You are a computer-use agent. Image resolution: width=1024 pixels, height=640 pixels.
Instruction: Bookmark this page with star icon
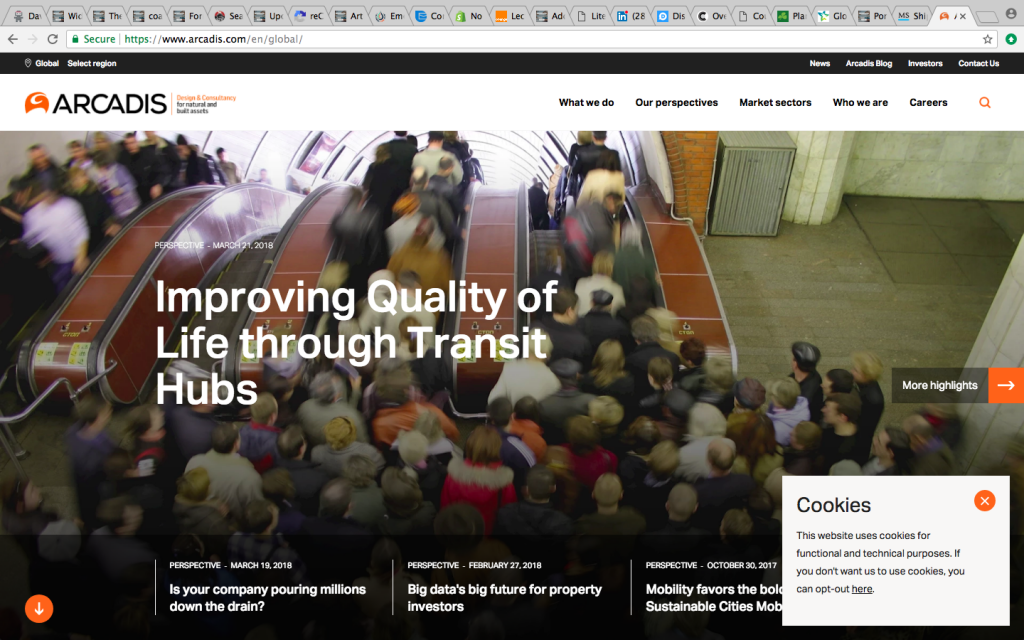pyautogui.click(x=987, y=39)
